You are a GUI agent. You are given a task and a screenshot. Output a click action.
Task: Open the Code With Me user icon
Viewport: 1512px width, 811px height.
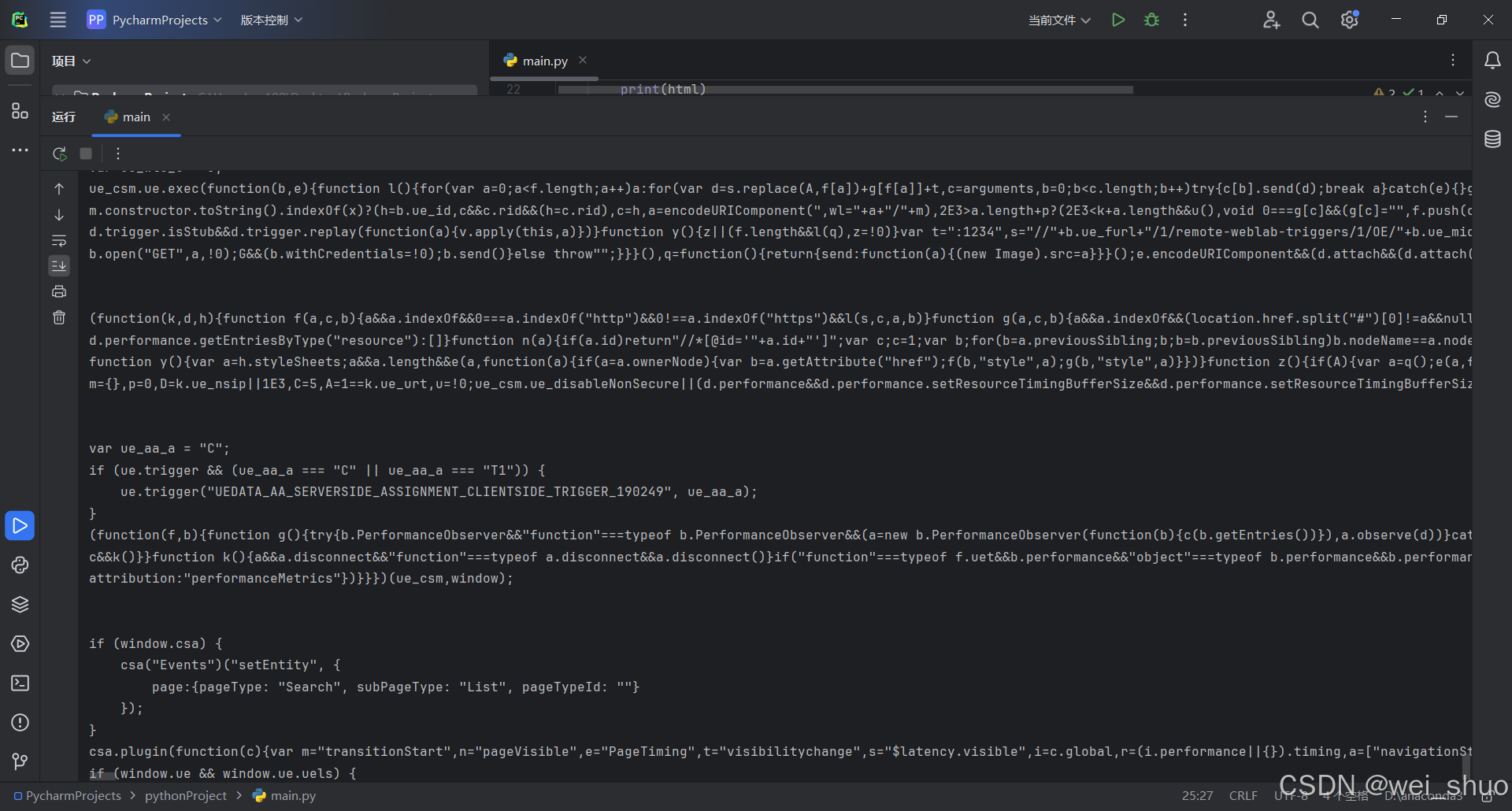(x=1271, y=20)
